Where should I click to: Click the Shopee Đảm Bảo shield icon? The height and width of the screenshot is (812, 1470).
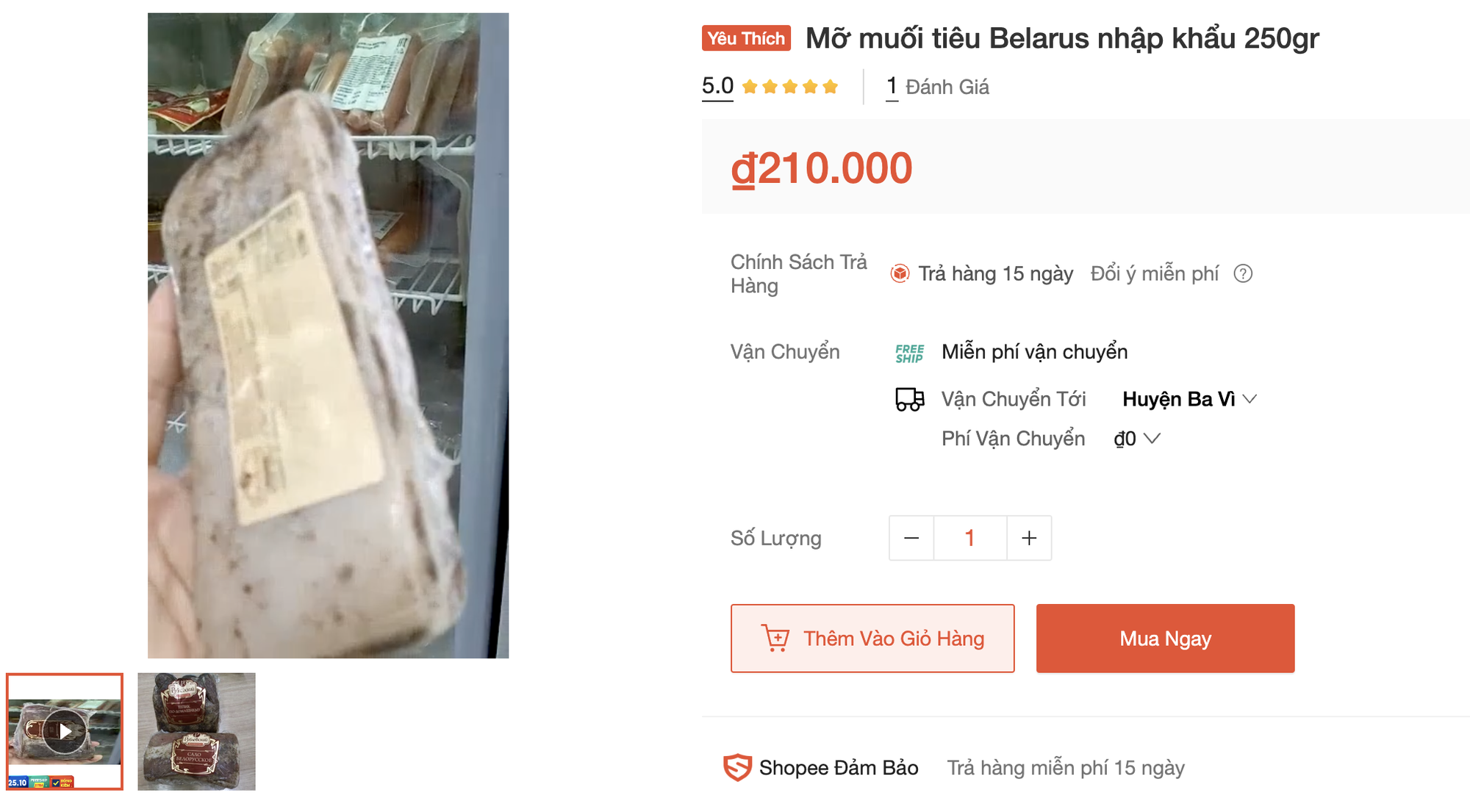coord(737,767)
